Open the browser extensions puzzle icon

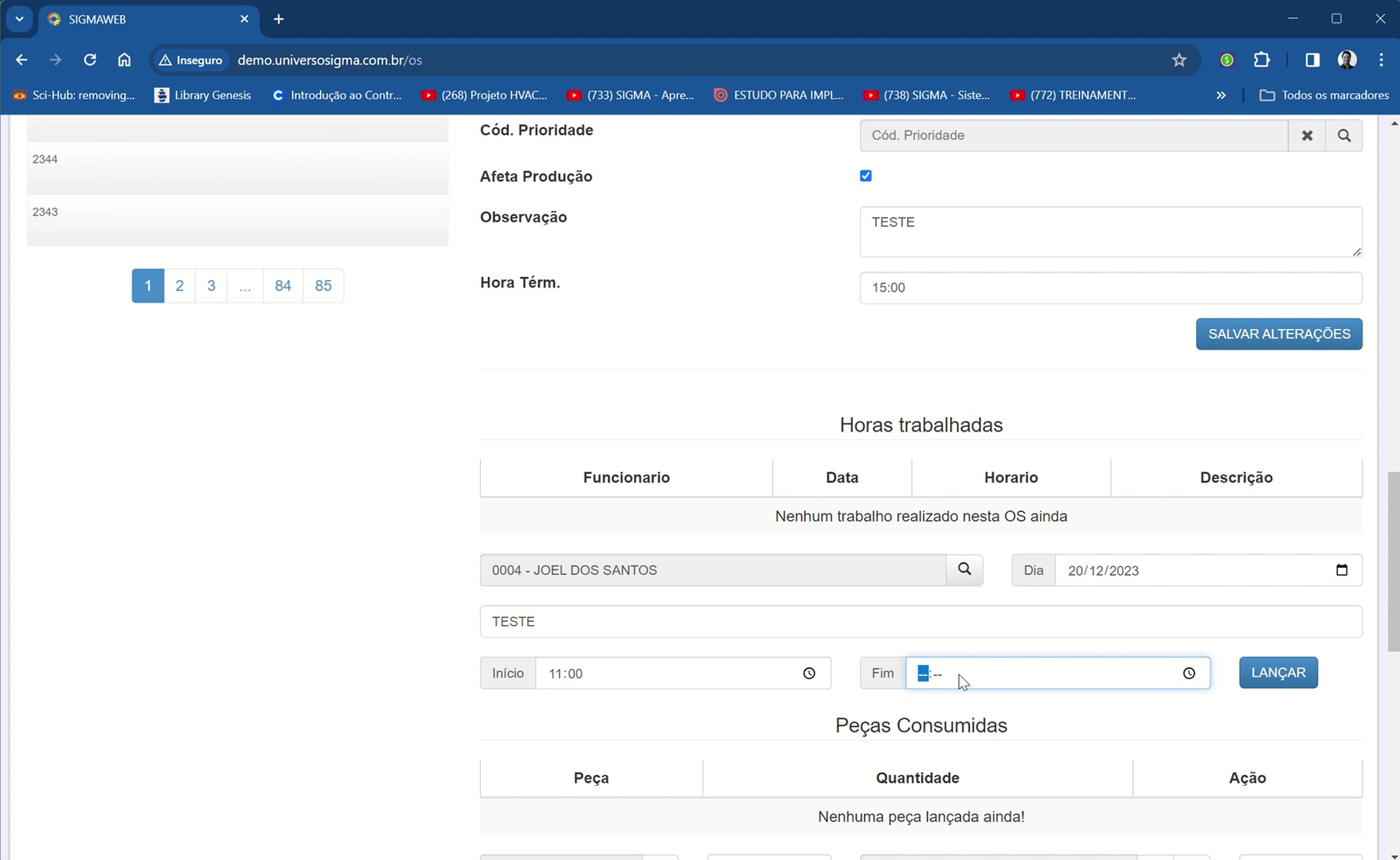[x=1262, y=60]
